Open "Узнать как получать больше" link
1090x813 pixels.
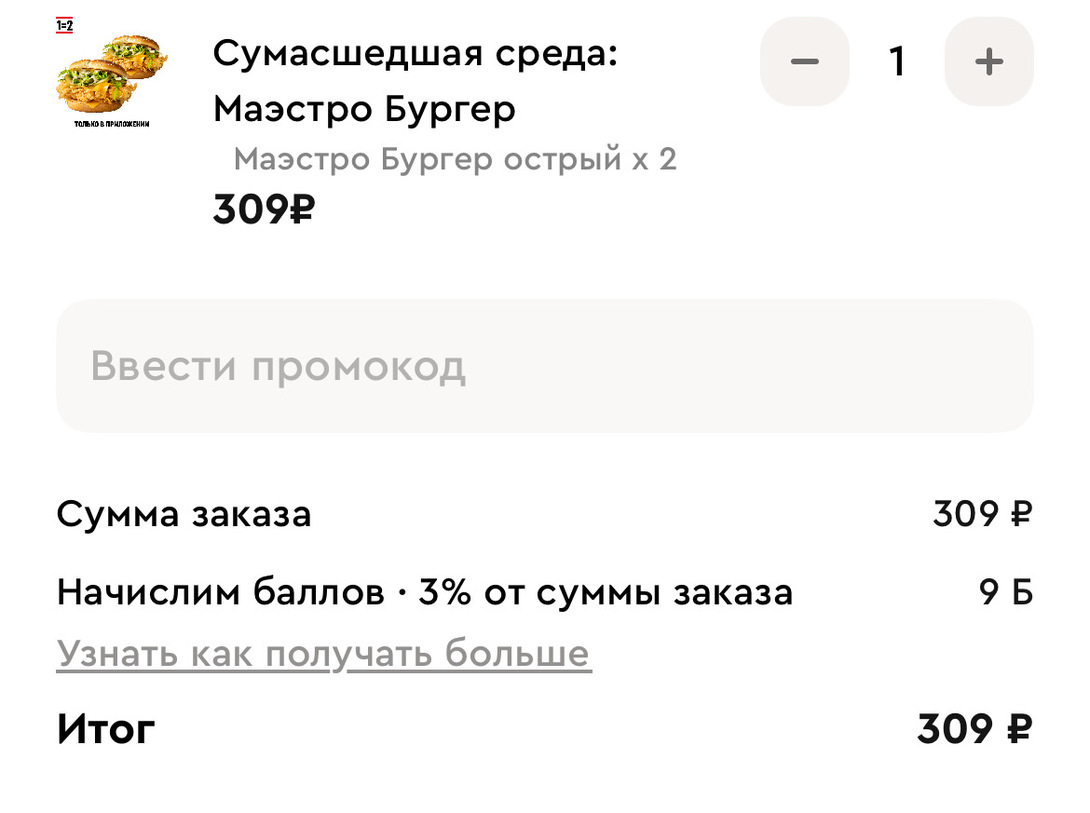pyautogui.click(x=324, y=653)
